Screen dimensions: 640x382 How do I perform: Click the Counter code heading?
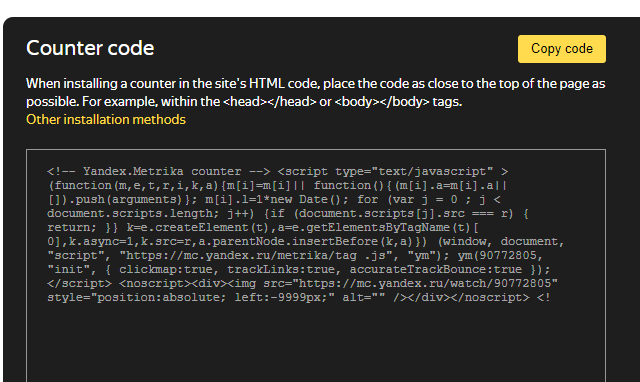click(90, 48)
